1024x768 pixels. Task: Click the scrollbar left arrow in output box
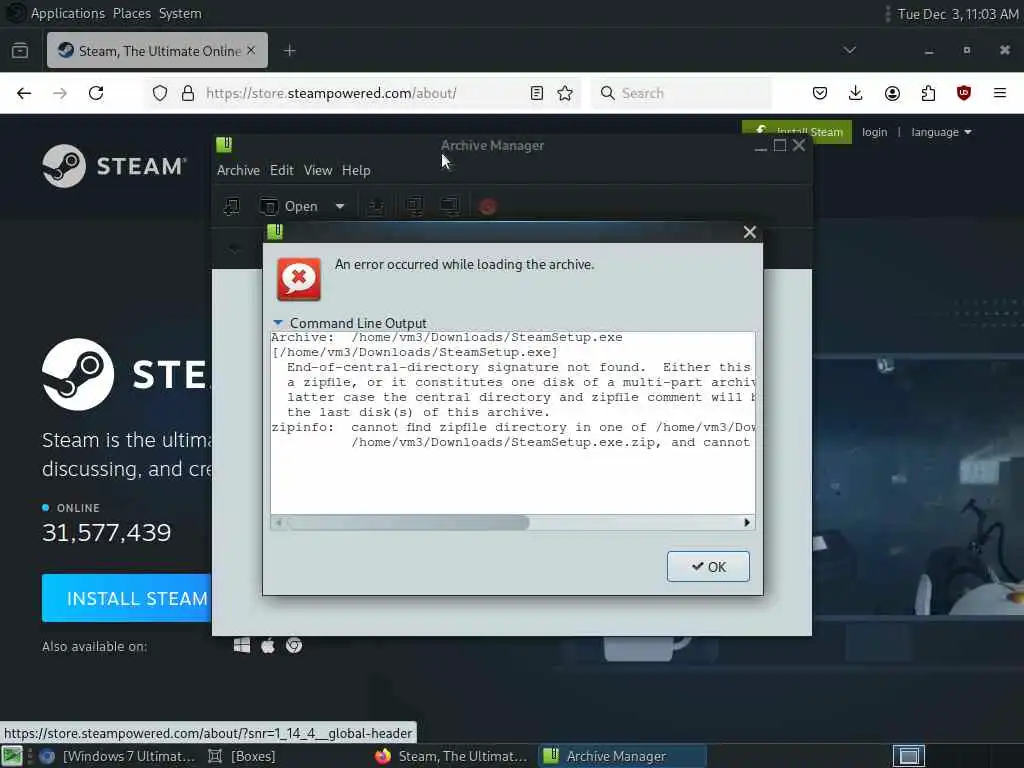278,522
